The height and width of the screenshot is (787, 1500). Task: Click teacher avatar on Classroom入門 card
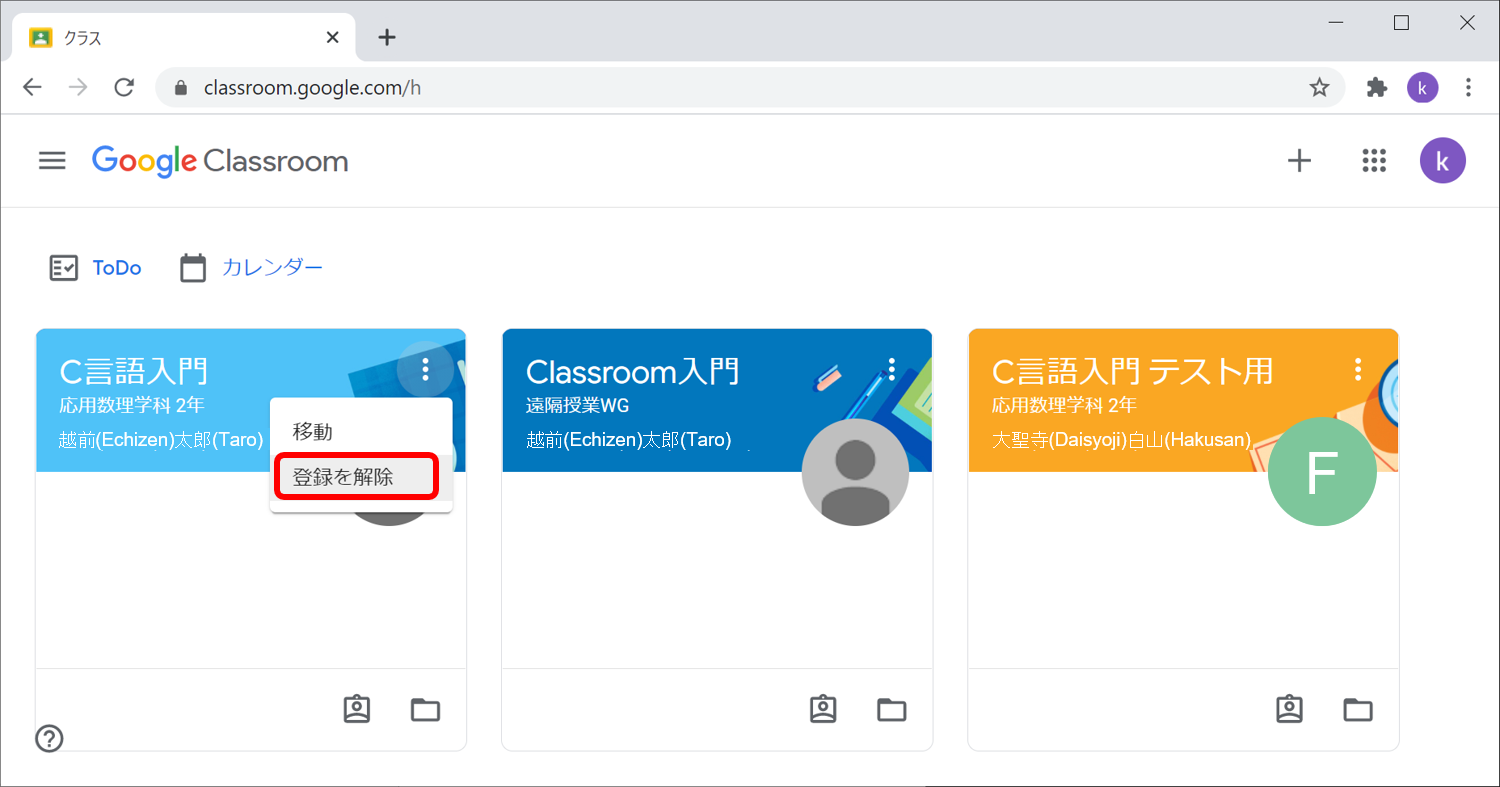pyautogui.click(x=855, y=472)
